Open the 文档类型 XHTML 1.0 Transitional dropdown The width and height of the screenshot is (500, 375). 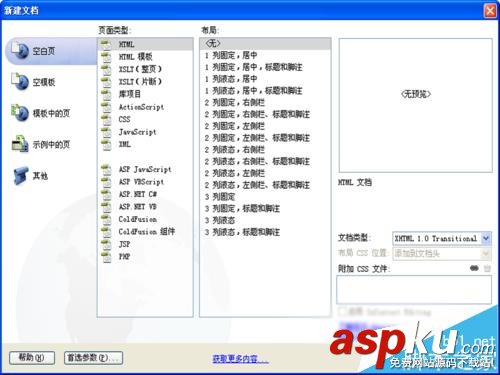point(442,238)
